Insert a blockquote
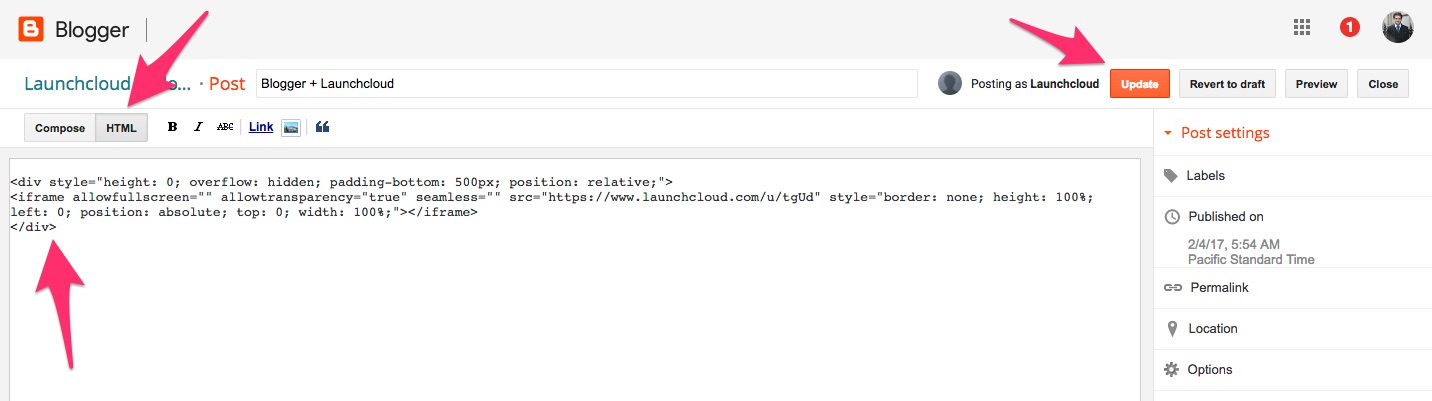This screenshot has width=1432, height=401. pos(322,127)
